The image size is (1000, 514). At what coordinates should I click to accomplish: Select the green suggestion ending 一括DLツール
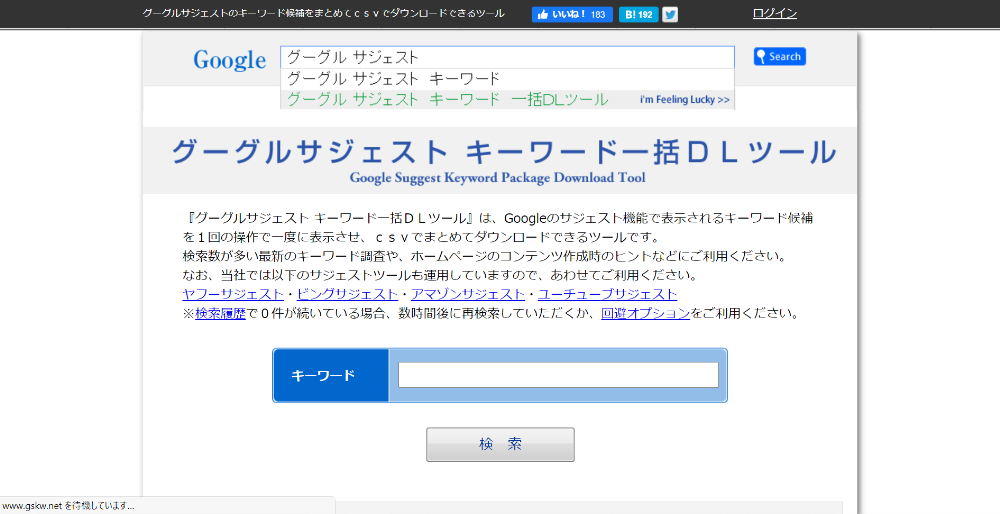[x=447, y=99]
